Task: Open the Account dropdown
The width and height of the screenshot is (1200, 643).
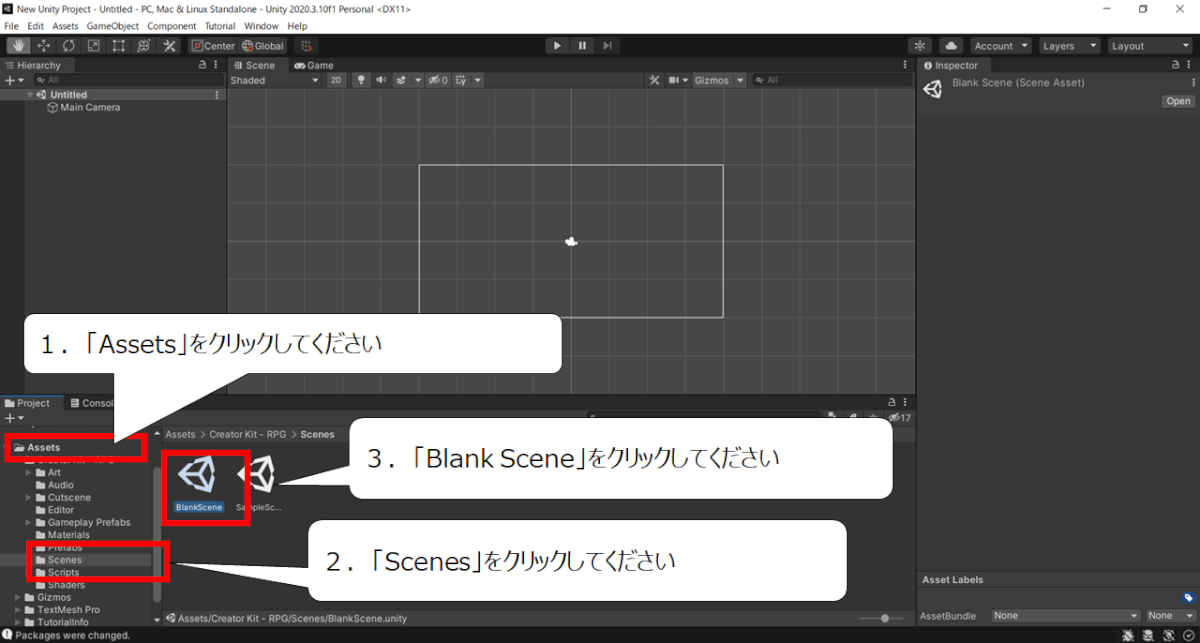Action: point(1000,46)
